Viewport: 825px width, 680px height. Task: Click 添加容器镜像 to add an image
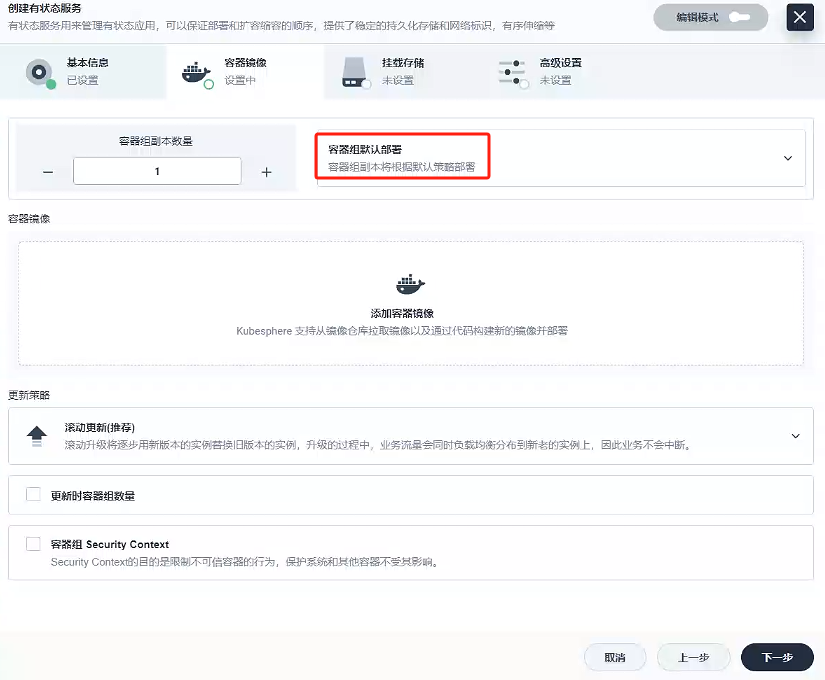pyautogui.click(x=402, y=314)
